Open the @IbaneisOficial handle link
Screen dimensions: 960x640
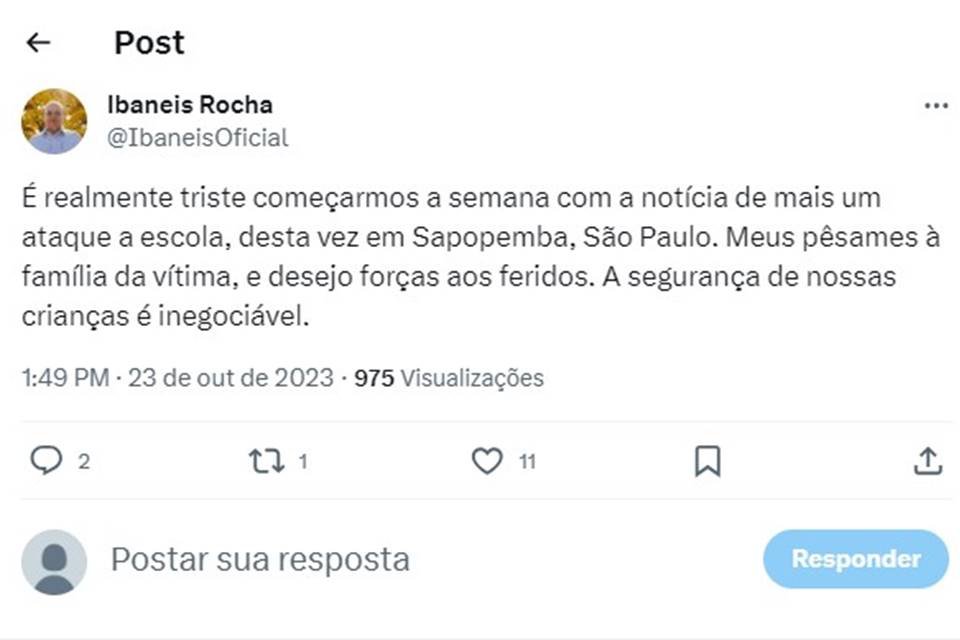tap(197, 138)
